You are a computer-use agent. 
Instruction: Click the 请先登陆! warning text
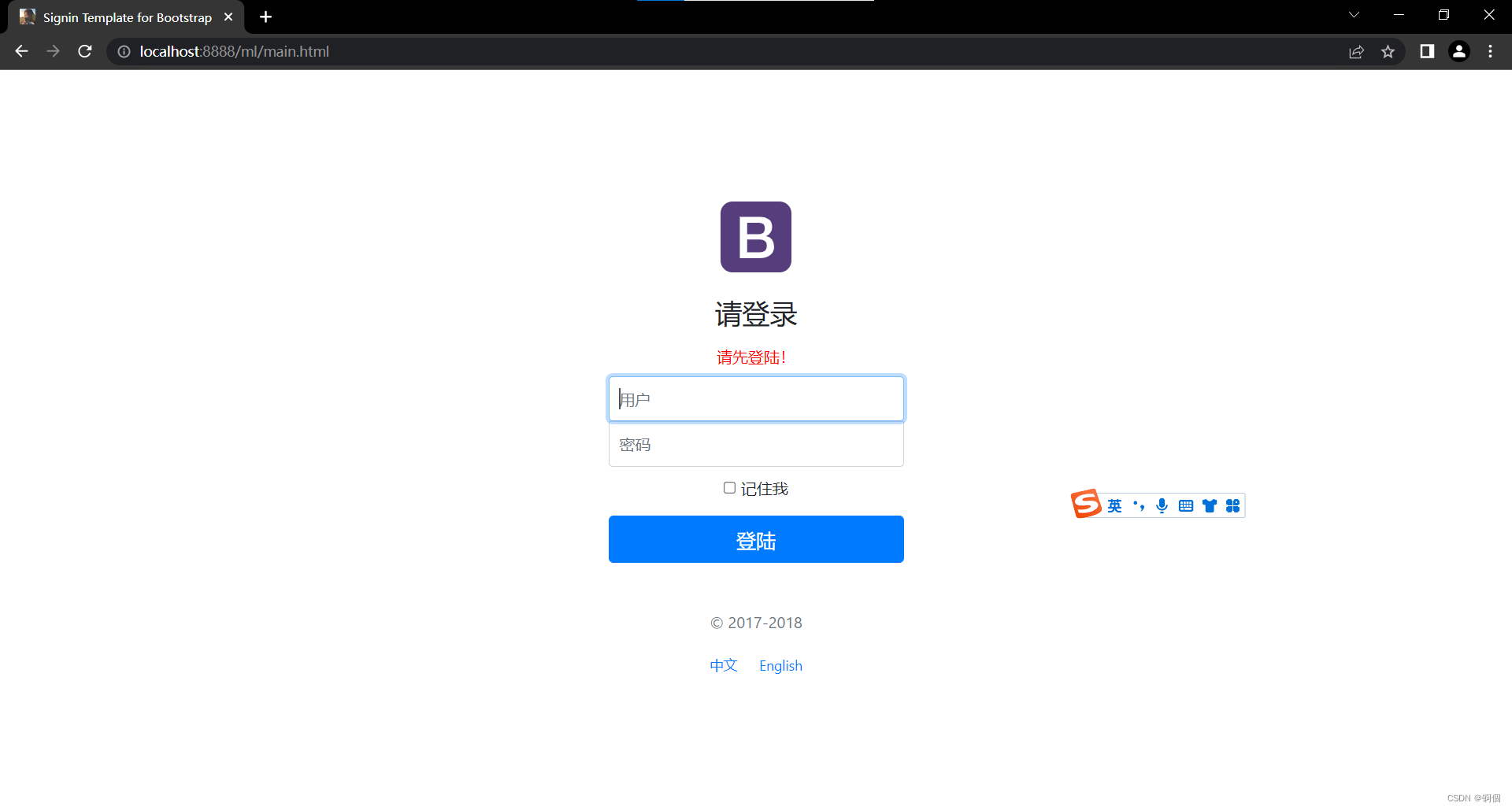tap(751, 357)
